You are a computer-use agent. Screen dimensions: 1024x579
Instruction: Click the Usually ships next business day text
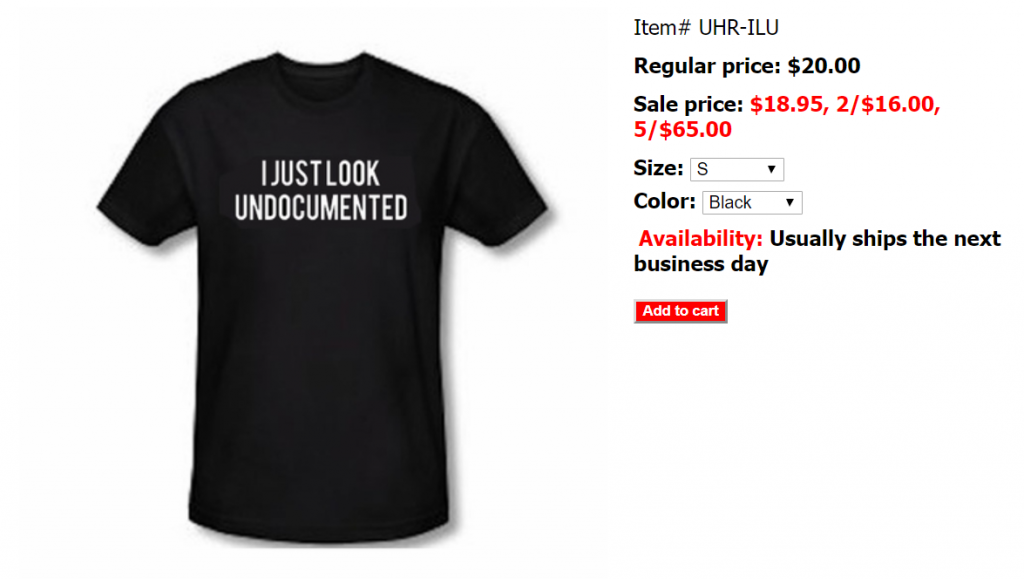click(x=817, y=251)
